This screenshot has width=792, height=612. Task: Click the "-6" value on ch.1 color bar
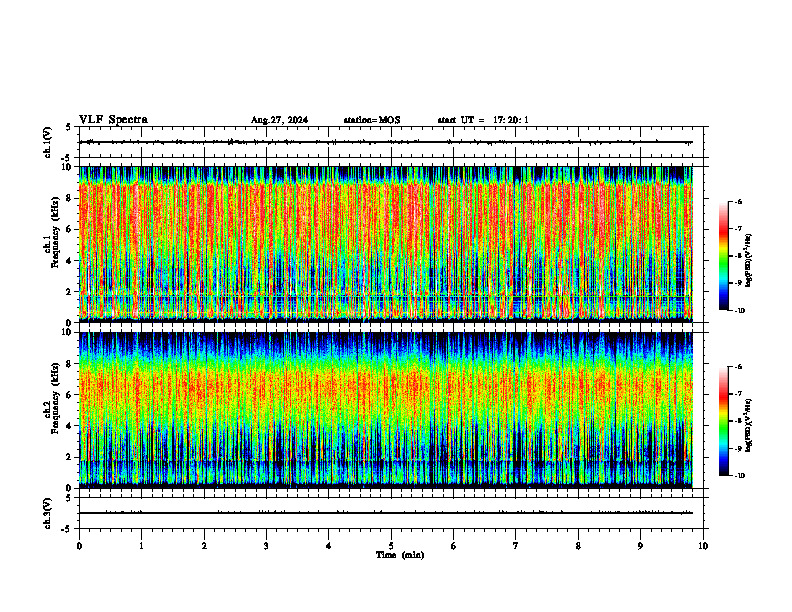tap(738, 201)
